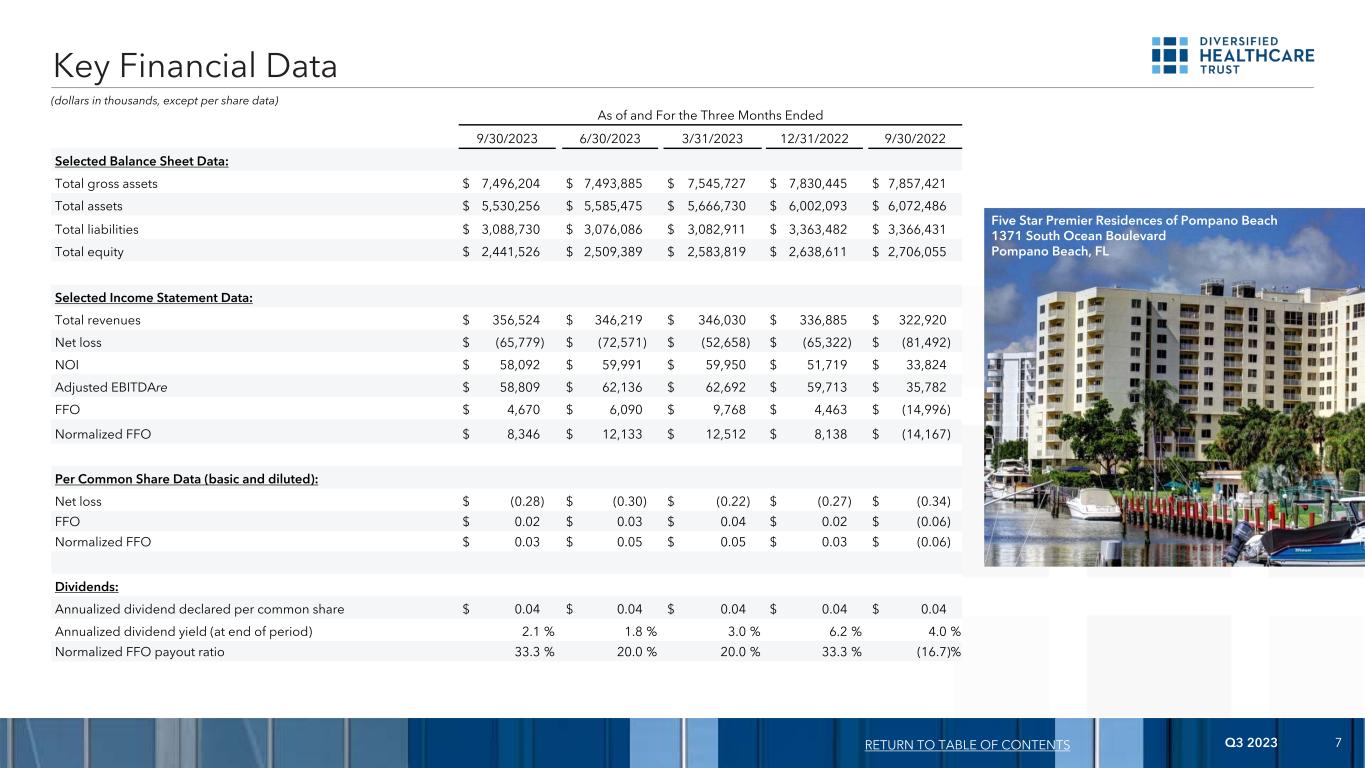Select the 9/30/2022 column header

tap(914, 138)
